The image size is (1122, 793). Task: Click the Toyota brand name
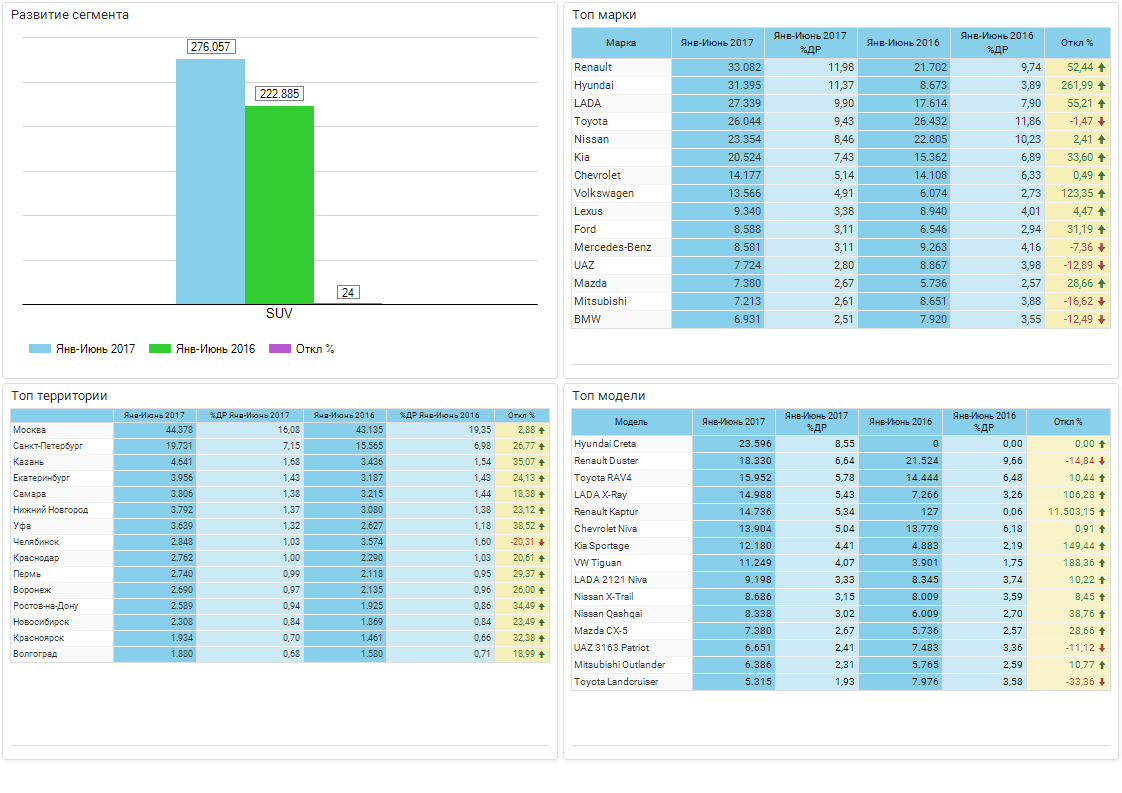coord(590,121)
